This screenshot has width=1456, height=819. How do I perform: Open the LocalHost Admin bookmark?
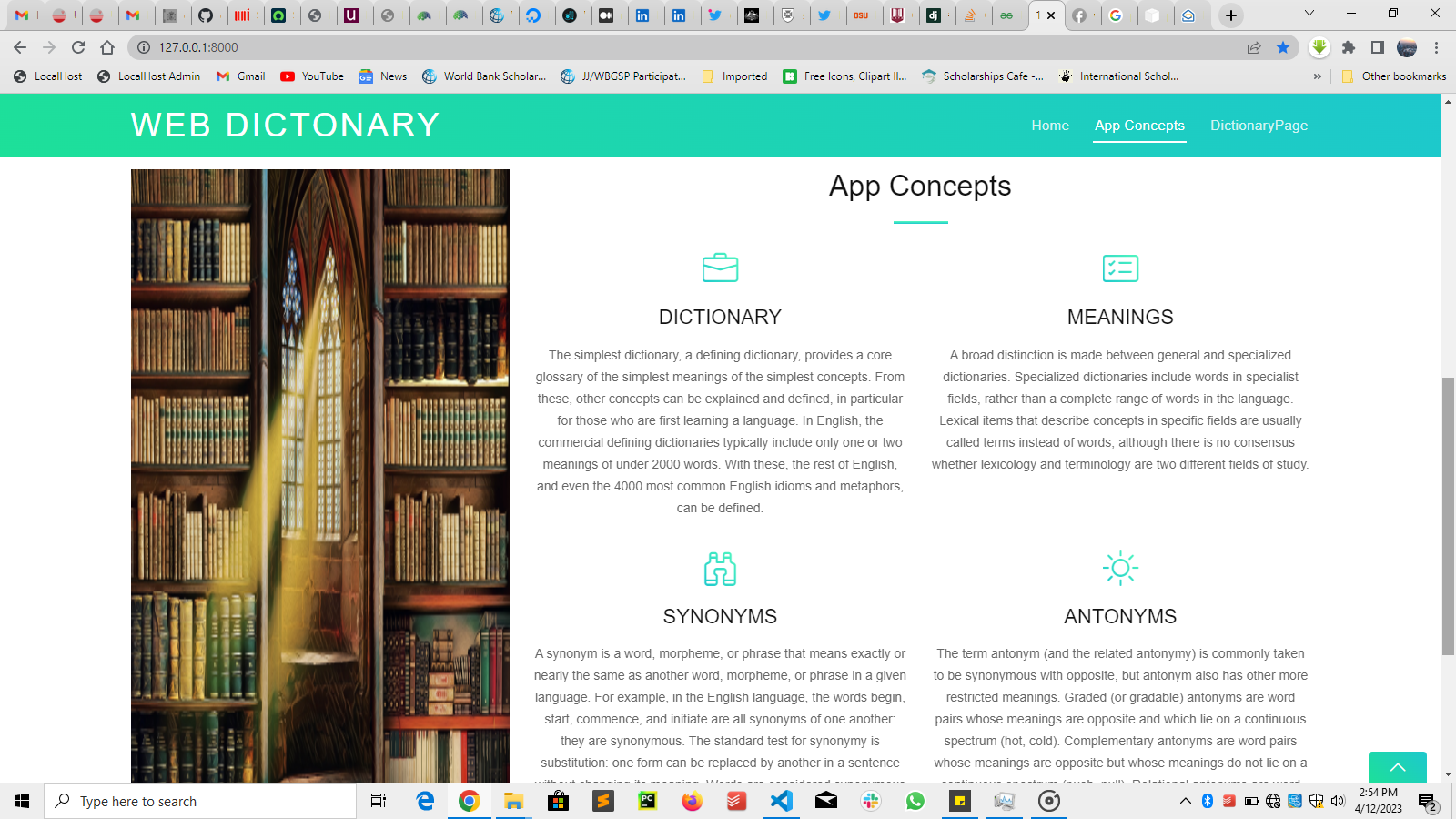pyautogui.click(x=148, y=76)
